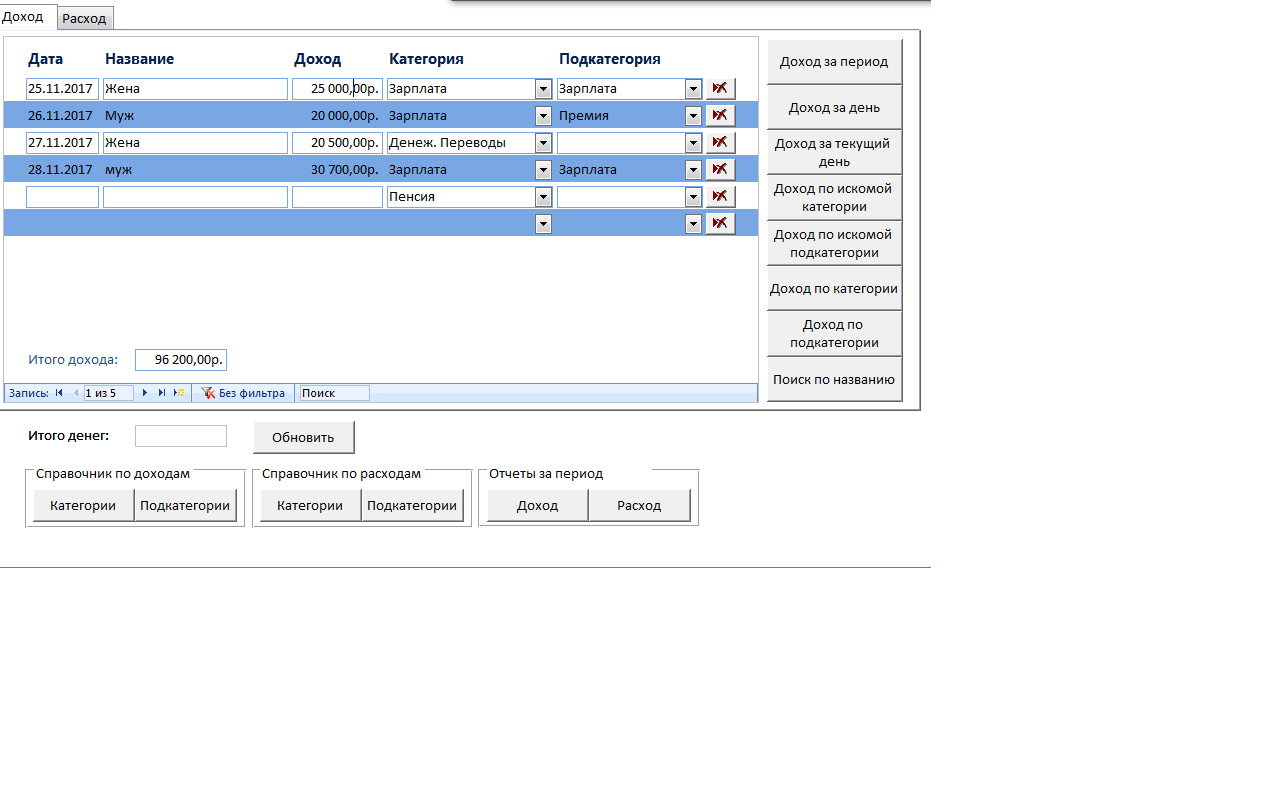Click the record number field 1 из 5
This screenshot has width=1280, height=800.
coord(109,393)
